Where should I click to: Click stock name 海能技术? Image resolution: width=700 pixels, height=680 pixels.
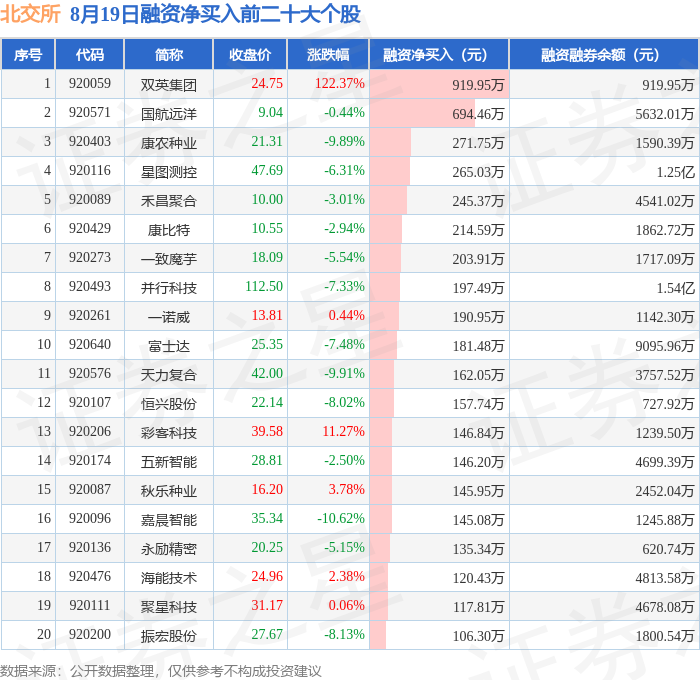[169, 577]
